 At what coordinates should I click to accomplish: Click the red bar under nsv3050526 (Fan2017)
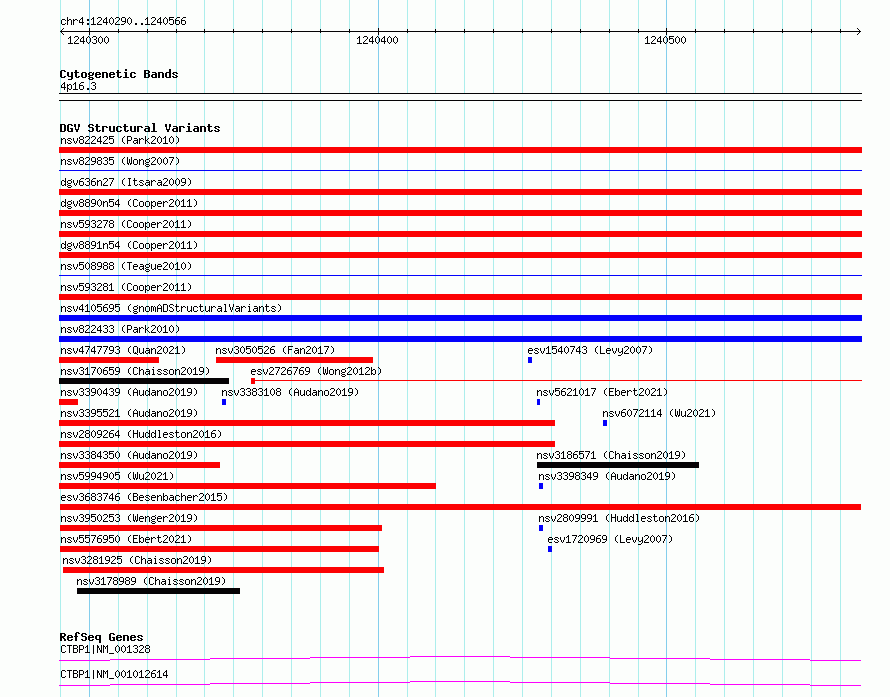pos(295,360)
